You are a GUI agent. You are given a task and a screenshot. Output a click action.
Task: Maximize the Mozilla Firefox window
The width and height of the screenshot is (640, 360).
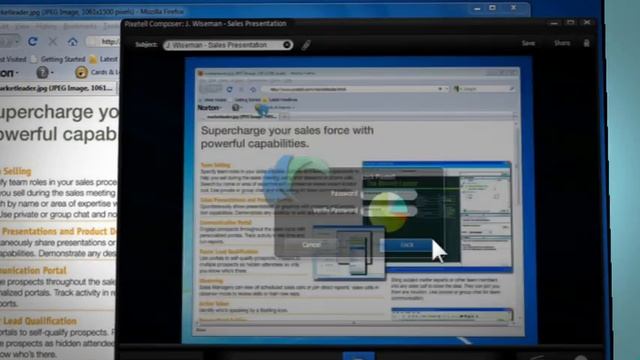493,8
